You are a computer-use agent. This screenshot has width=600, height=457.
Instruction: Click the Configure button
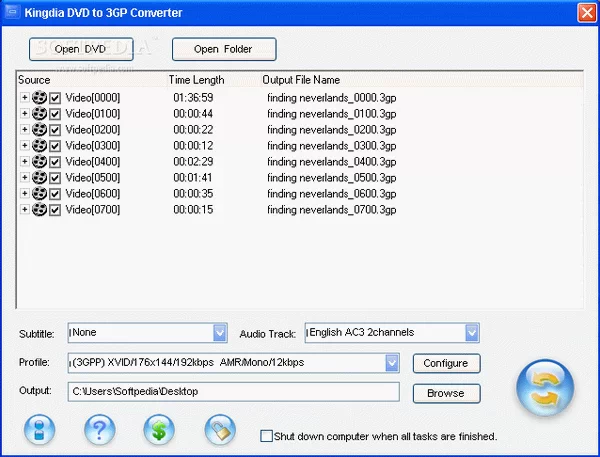coord(446,363)
